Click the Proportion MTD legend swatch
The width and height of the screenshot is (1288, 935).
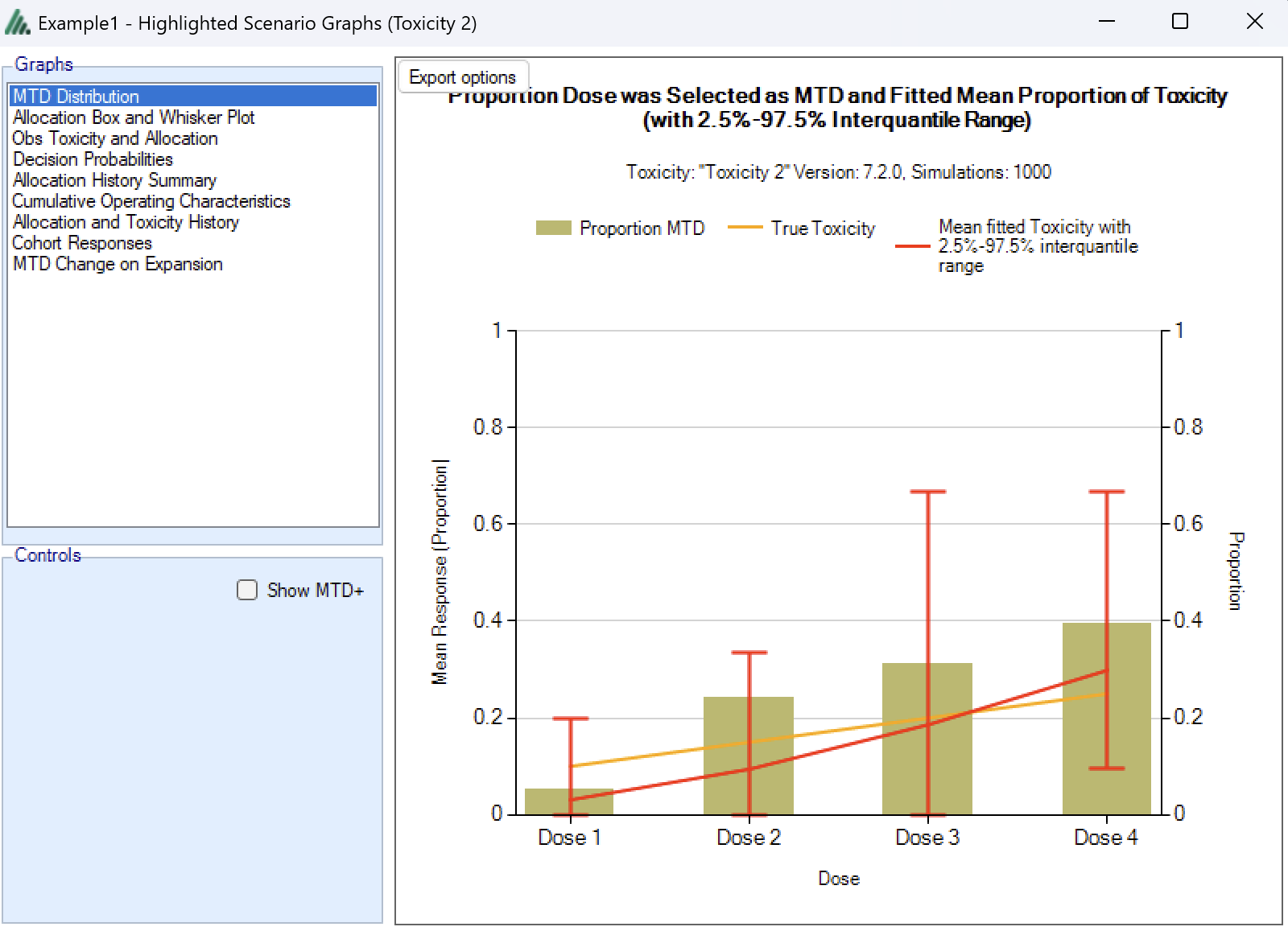[x=553, y=229]
